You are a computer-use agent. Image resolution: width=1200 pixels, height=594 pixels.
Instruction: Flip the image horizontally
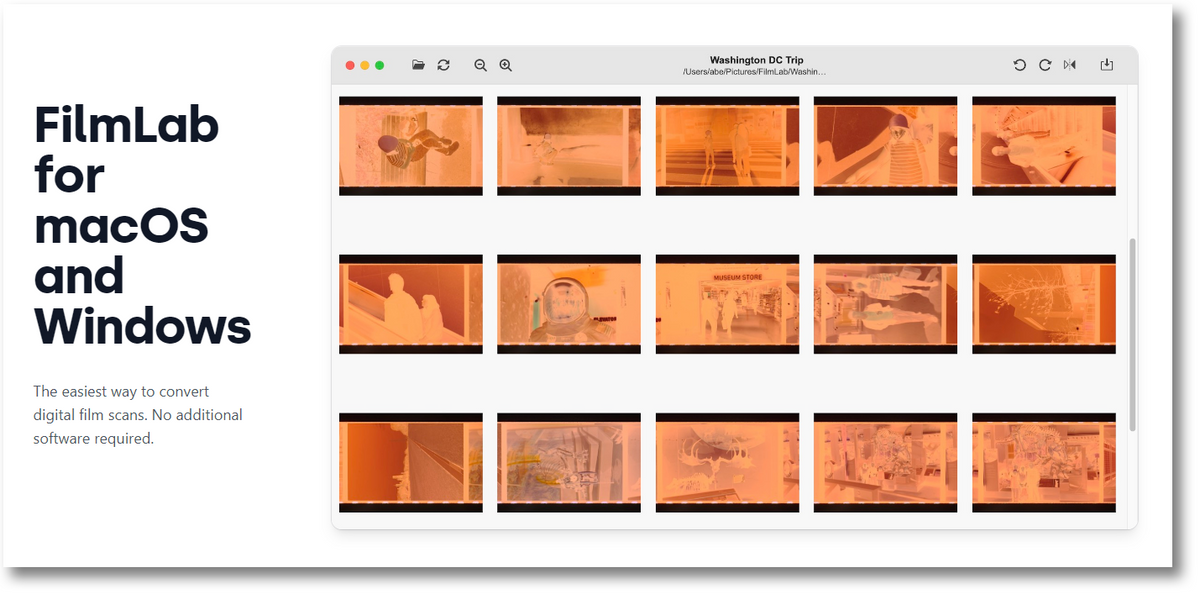coord(1069,64)
